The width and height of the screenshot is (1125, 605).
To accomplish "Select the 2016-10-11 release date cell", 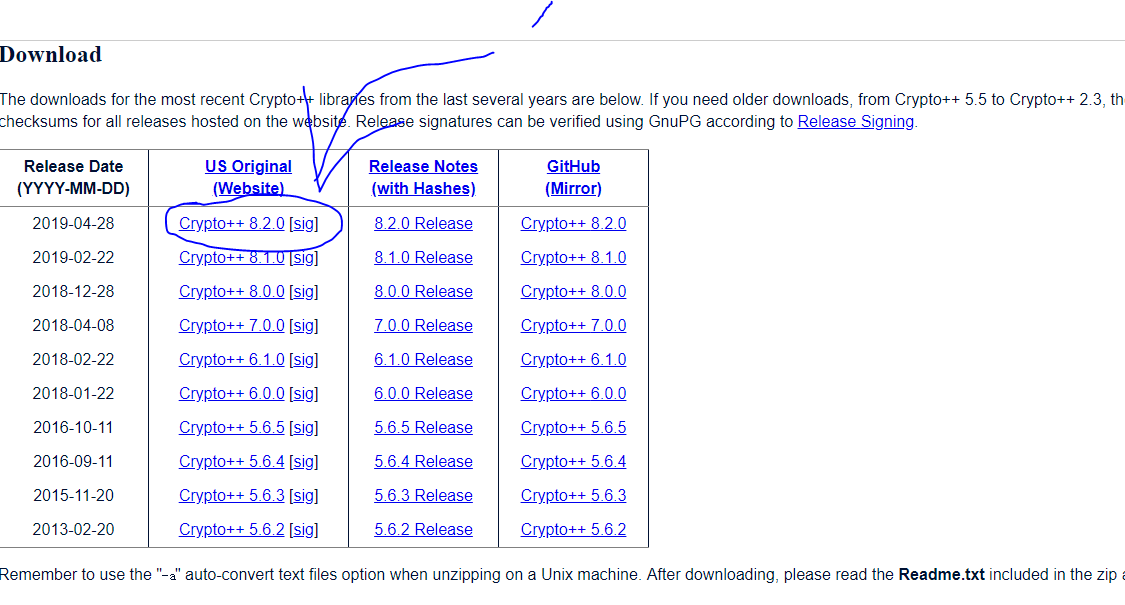I will coord(73,427).
